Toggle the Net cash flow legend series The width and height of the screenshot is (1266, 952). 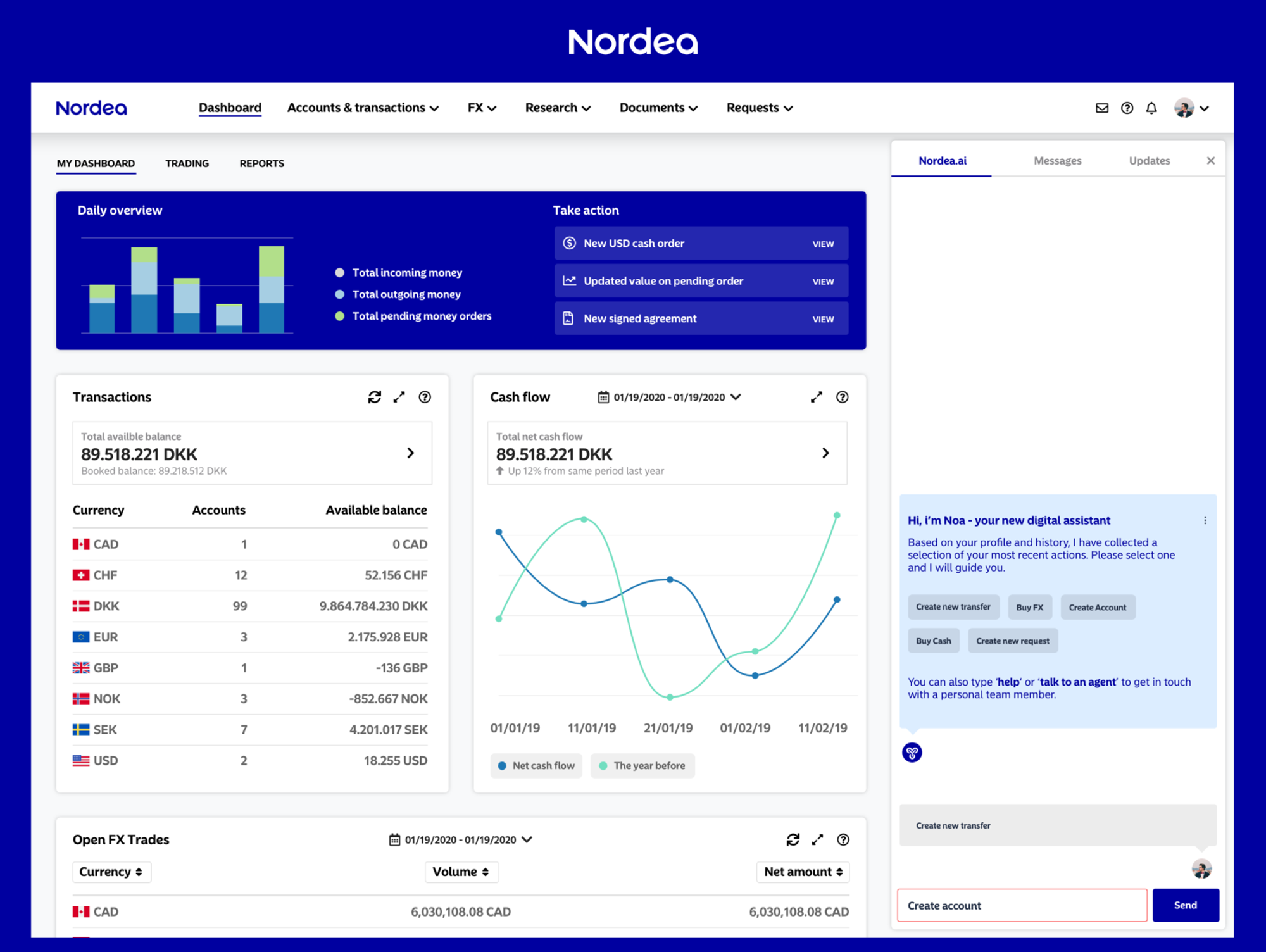536,765
